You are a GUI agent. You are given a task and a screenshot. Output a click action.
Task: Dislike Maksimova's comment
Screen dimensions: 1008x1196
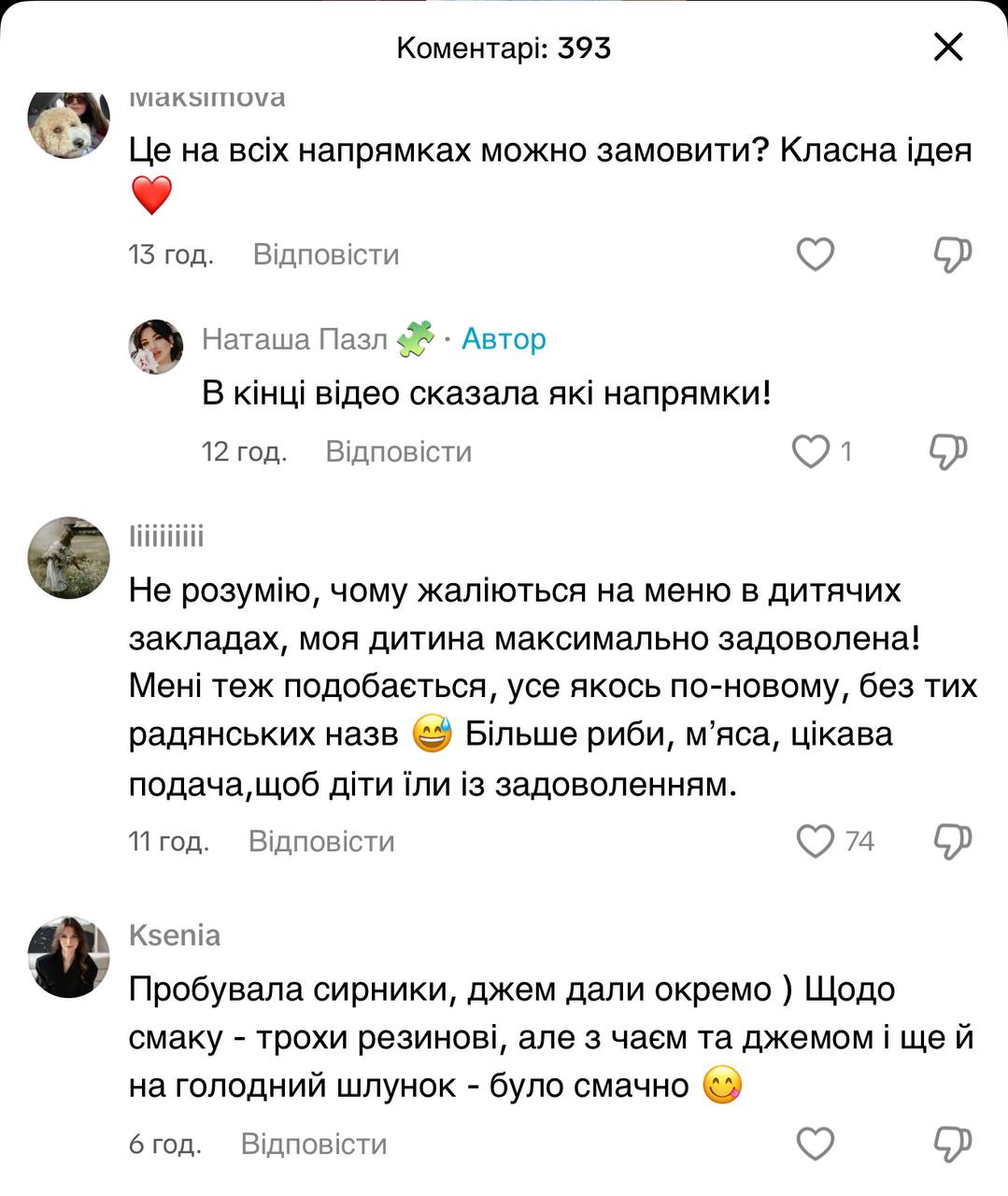952,254
